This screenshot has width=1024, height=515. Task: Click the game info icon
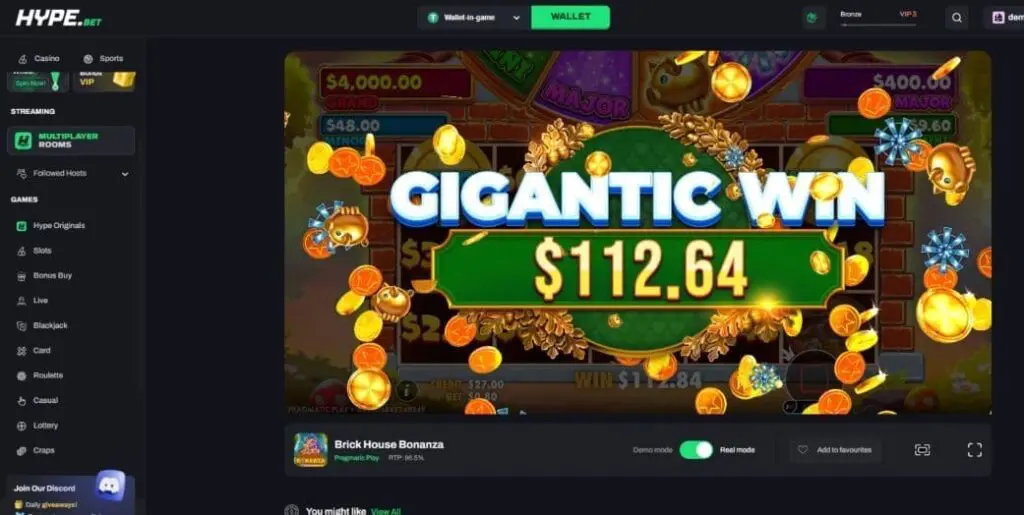coord(407,390)
